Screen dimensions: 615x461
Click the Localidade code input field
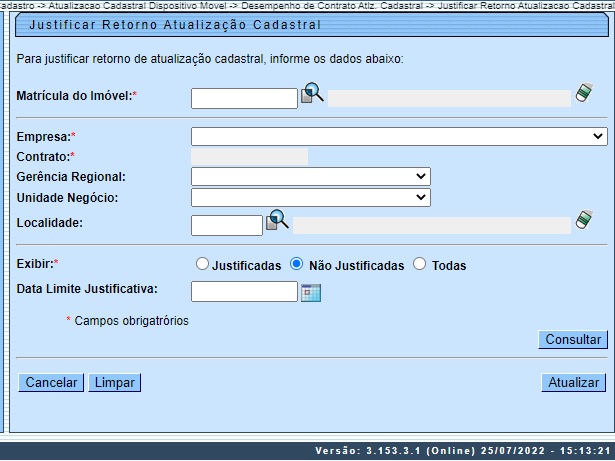226,226
